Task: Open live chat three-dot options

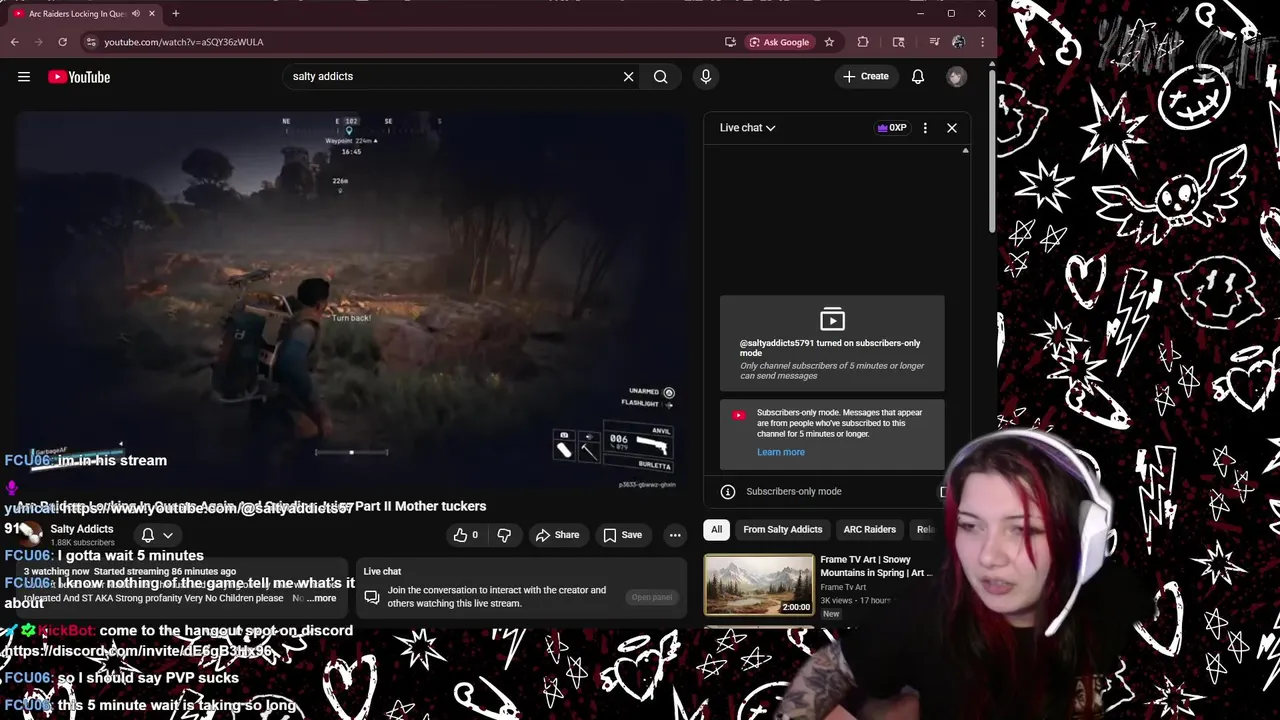Action: pos(925,128)
